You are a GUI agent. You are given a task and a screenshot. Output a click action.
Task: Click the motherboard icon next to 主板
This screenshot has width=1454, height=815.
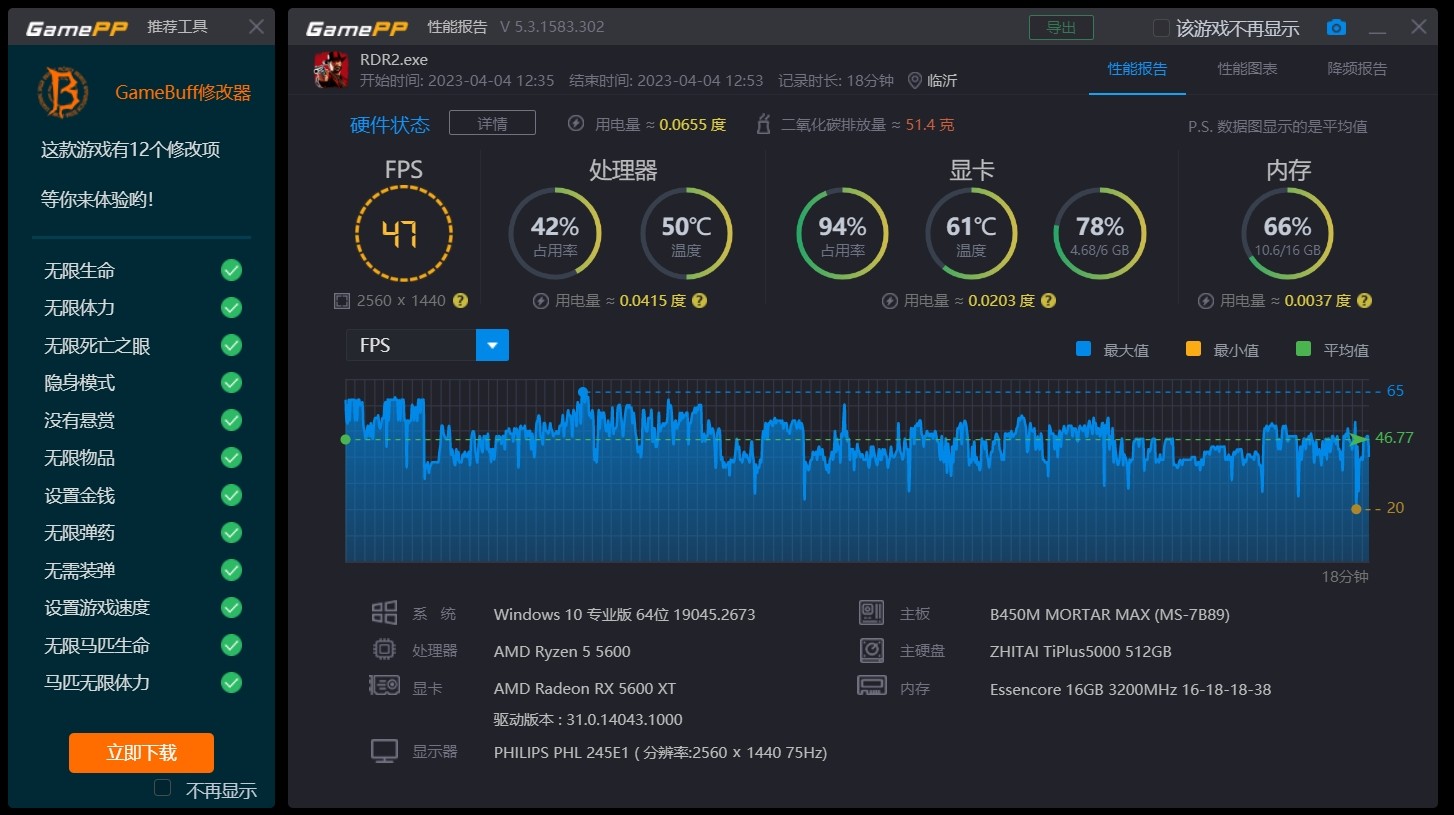(872, 613)
